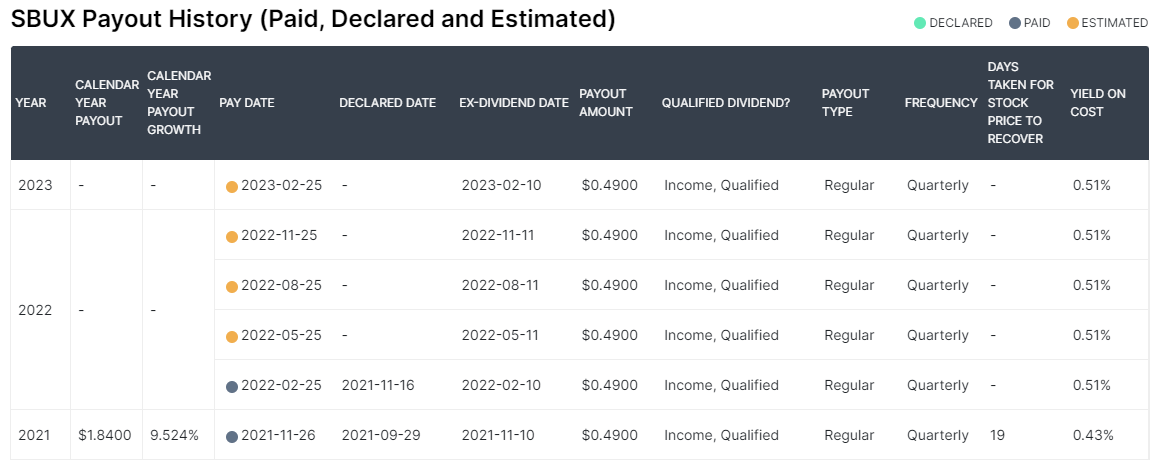Click the green Declared legend dot

point(920,23)
